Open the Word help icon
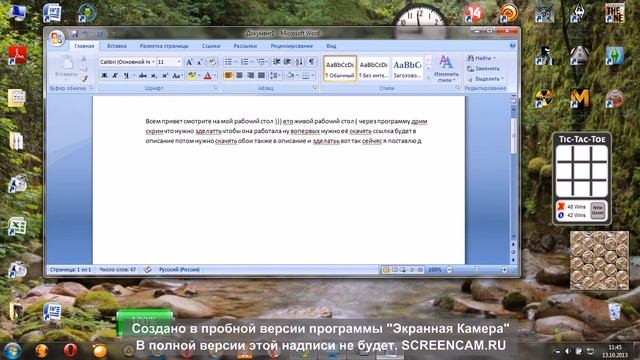The image size is (640, 360). (513, 46)
